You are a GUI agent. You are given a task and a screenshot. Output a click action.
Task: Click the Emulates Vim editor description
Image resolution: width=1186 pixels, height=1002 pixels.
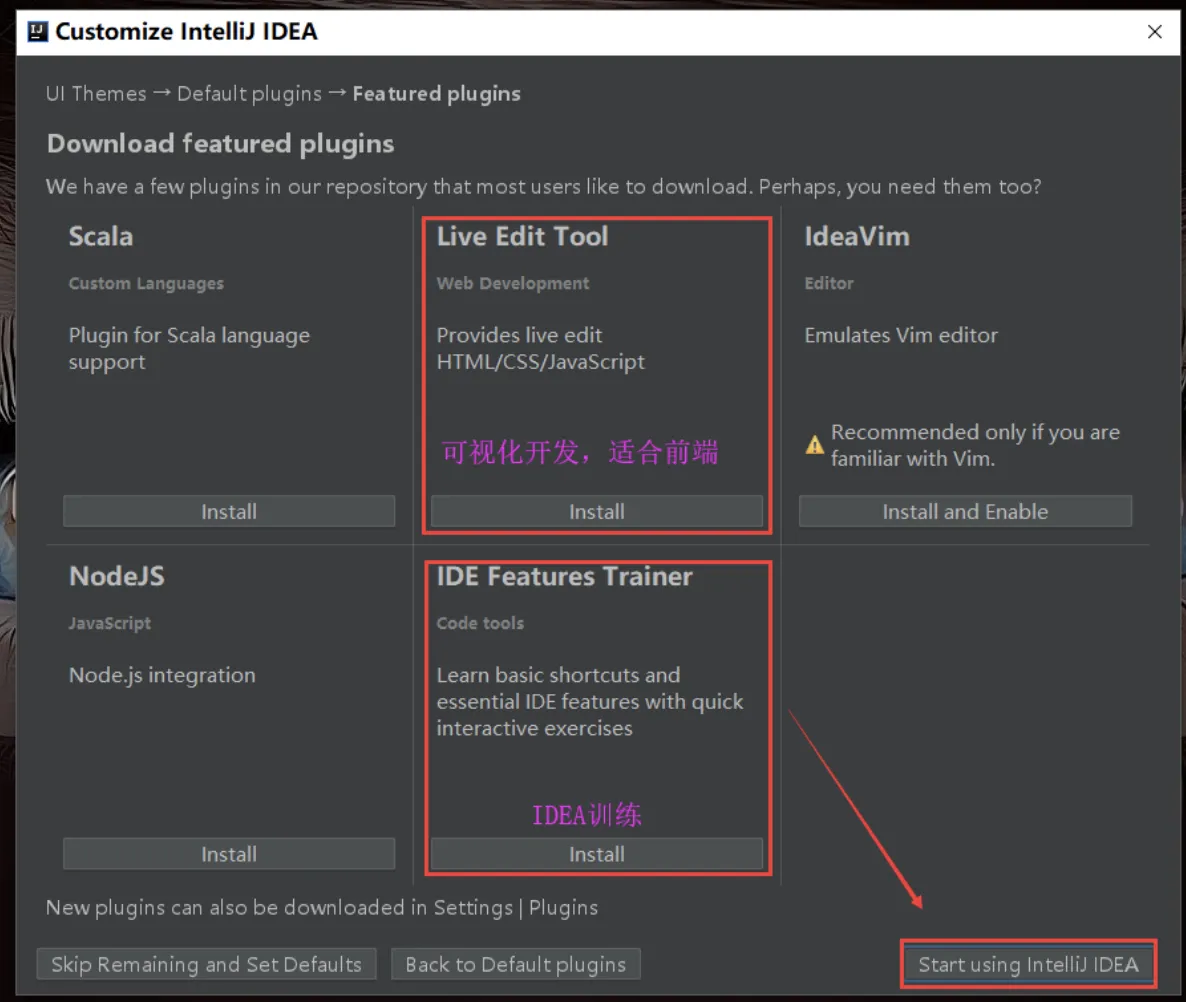click(901, 335)
